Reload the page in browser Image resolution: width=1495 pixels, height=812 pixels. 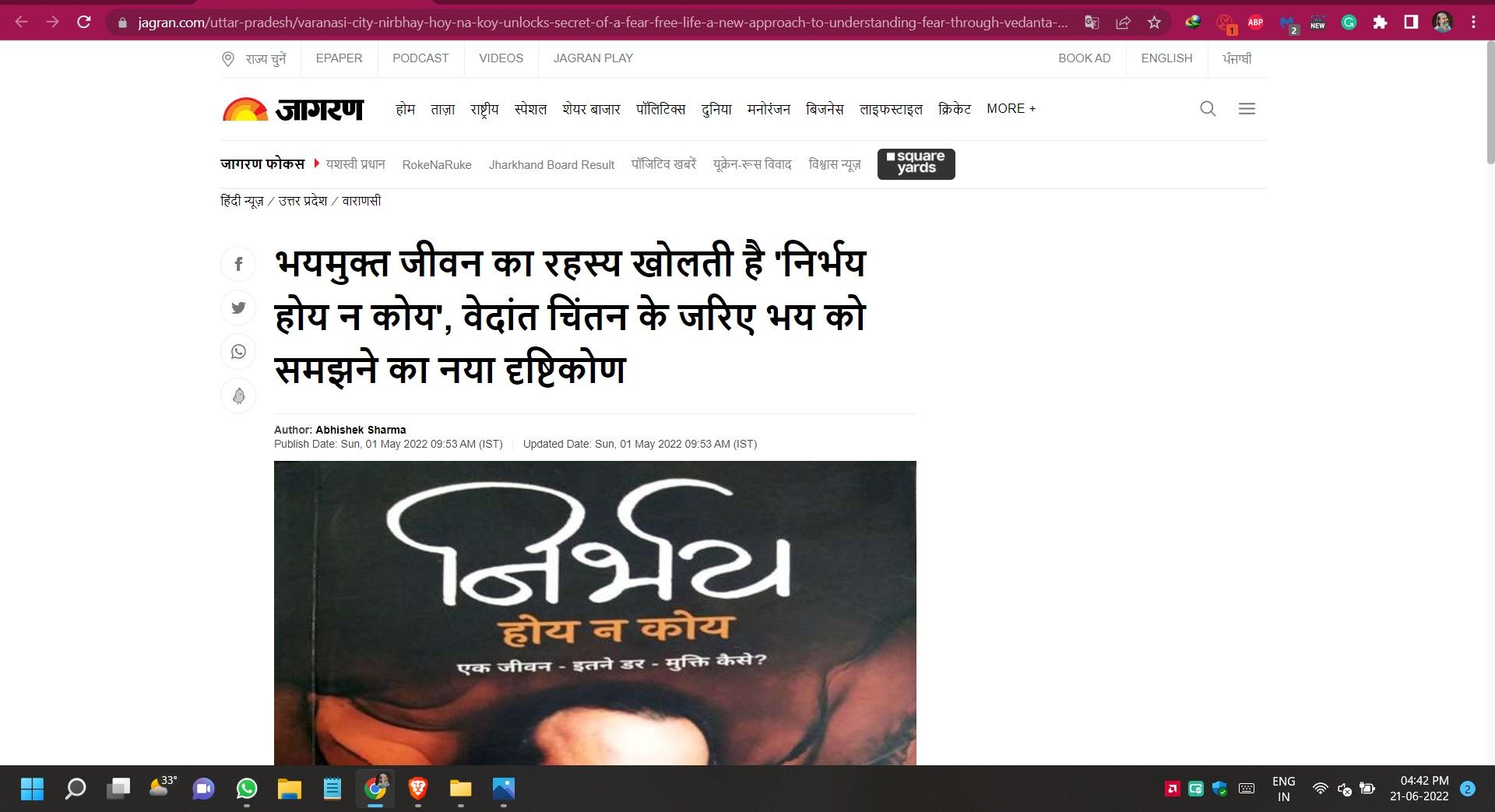(84, 23)
